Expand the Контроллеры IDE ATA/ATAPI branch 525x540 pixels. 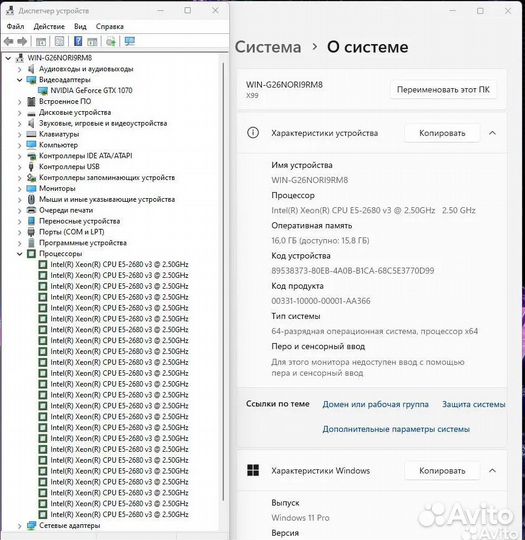[x=20, y=156]
